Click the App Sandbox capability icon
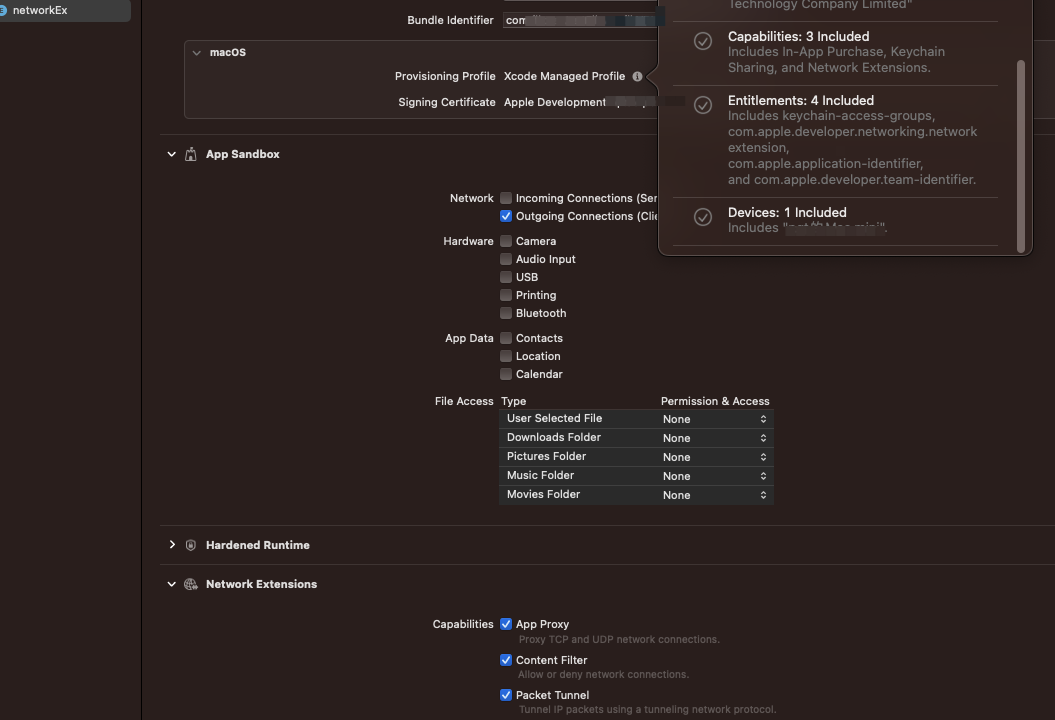The image size is (1055, 720). pyautogui.click(x=190, y=155)
